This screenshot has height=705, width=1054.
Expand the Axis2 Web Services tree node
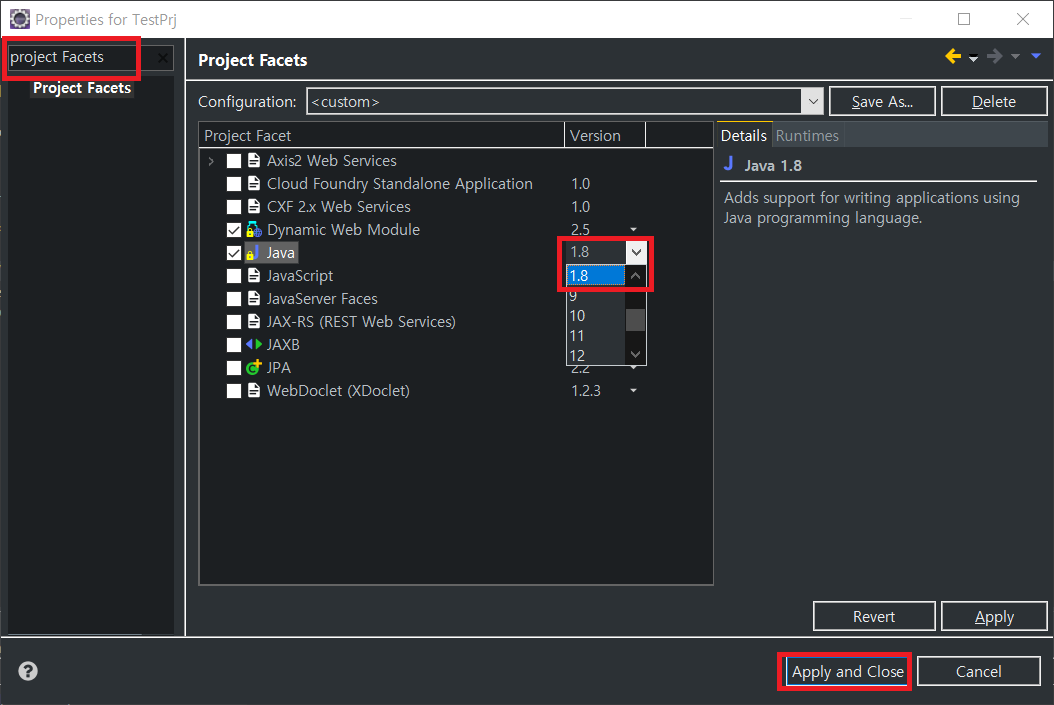point(211,161)
